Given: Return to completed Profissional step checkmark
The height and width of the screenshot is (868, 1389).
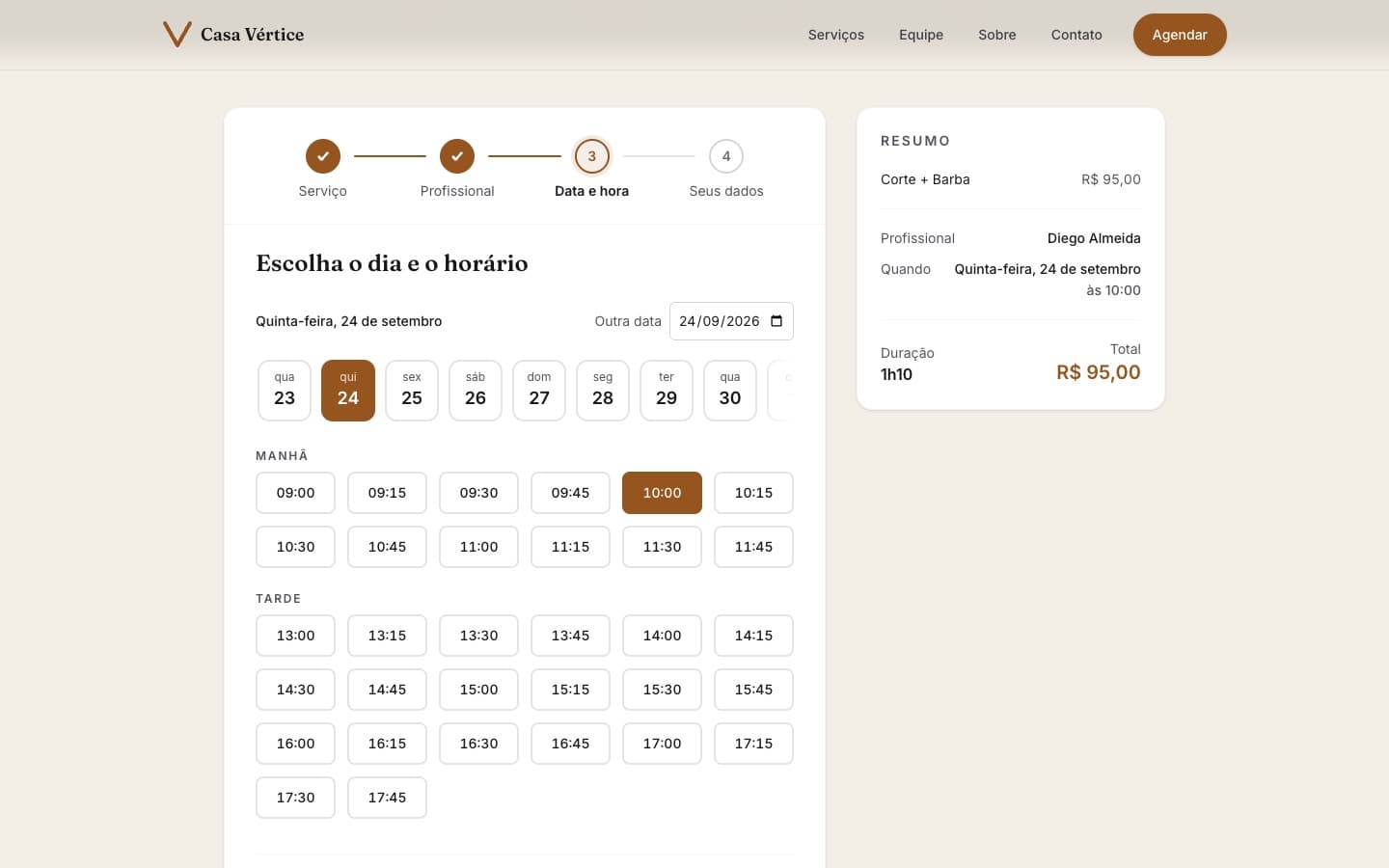Looking at the screenshot, I should click(x=457, y=156).
